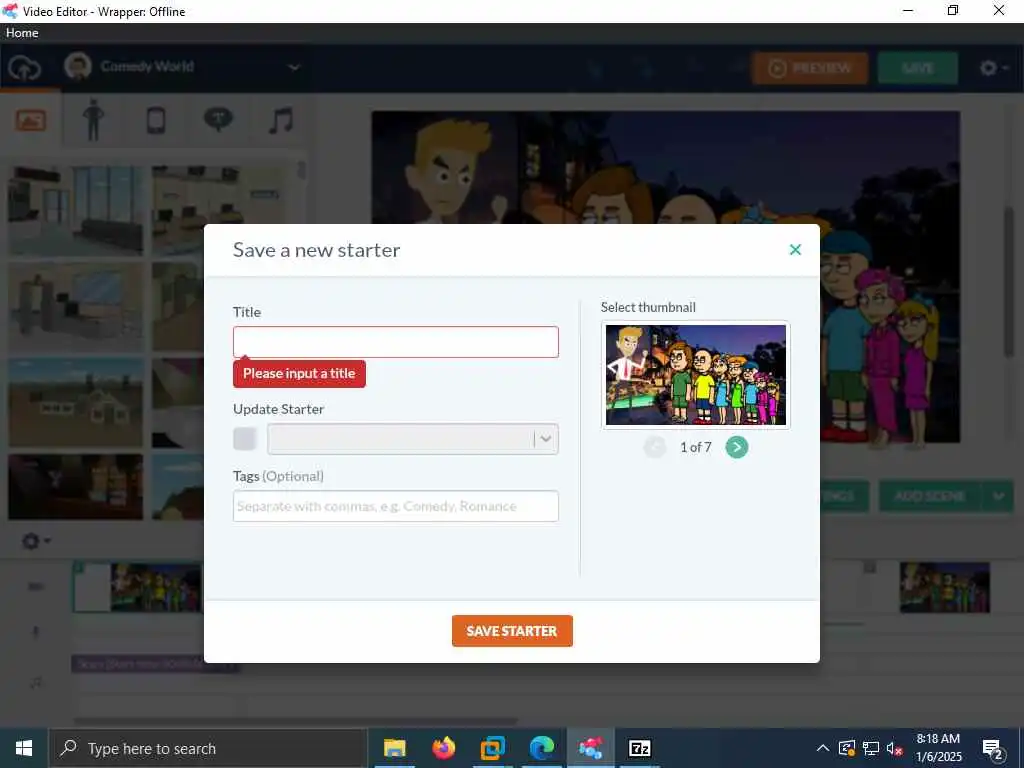Switch to the characters tab

click(93, 120)
